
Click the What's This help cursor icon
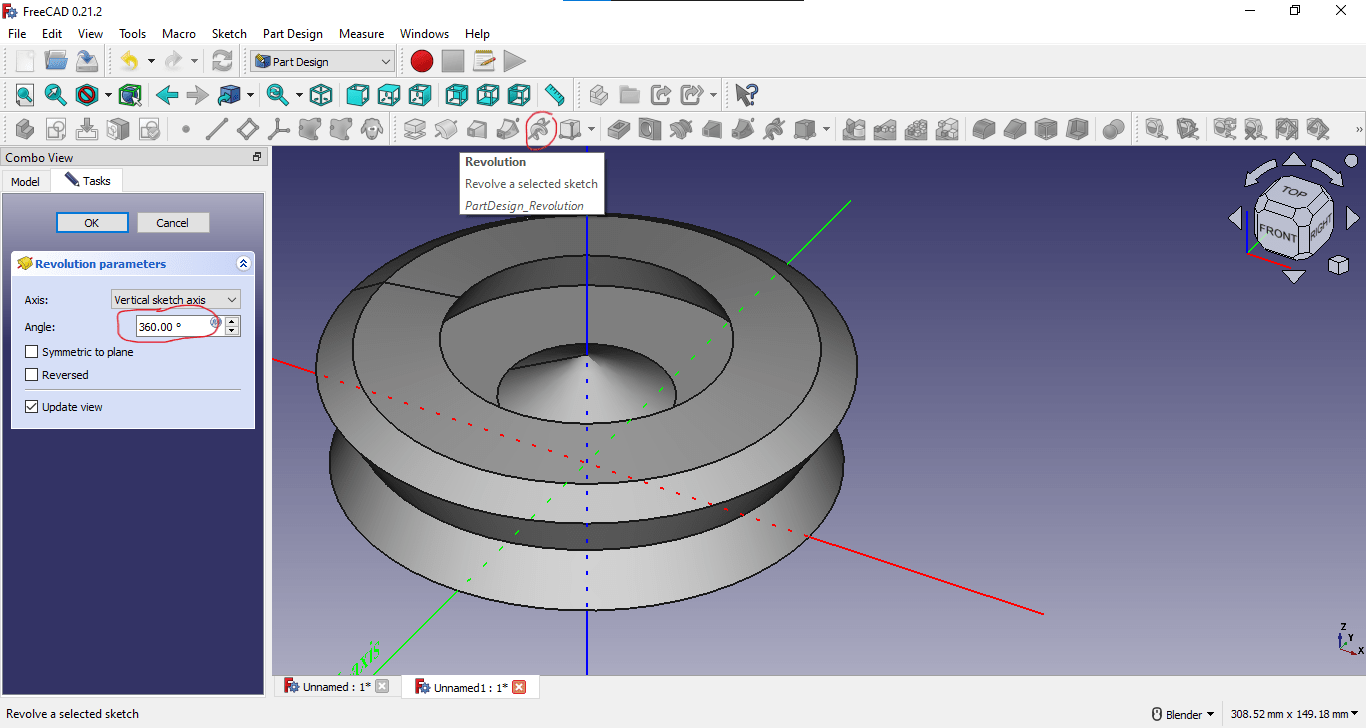point(746,95)
